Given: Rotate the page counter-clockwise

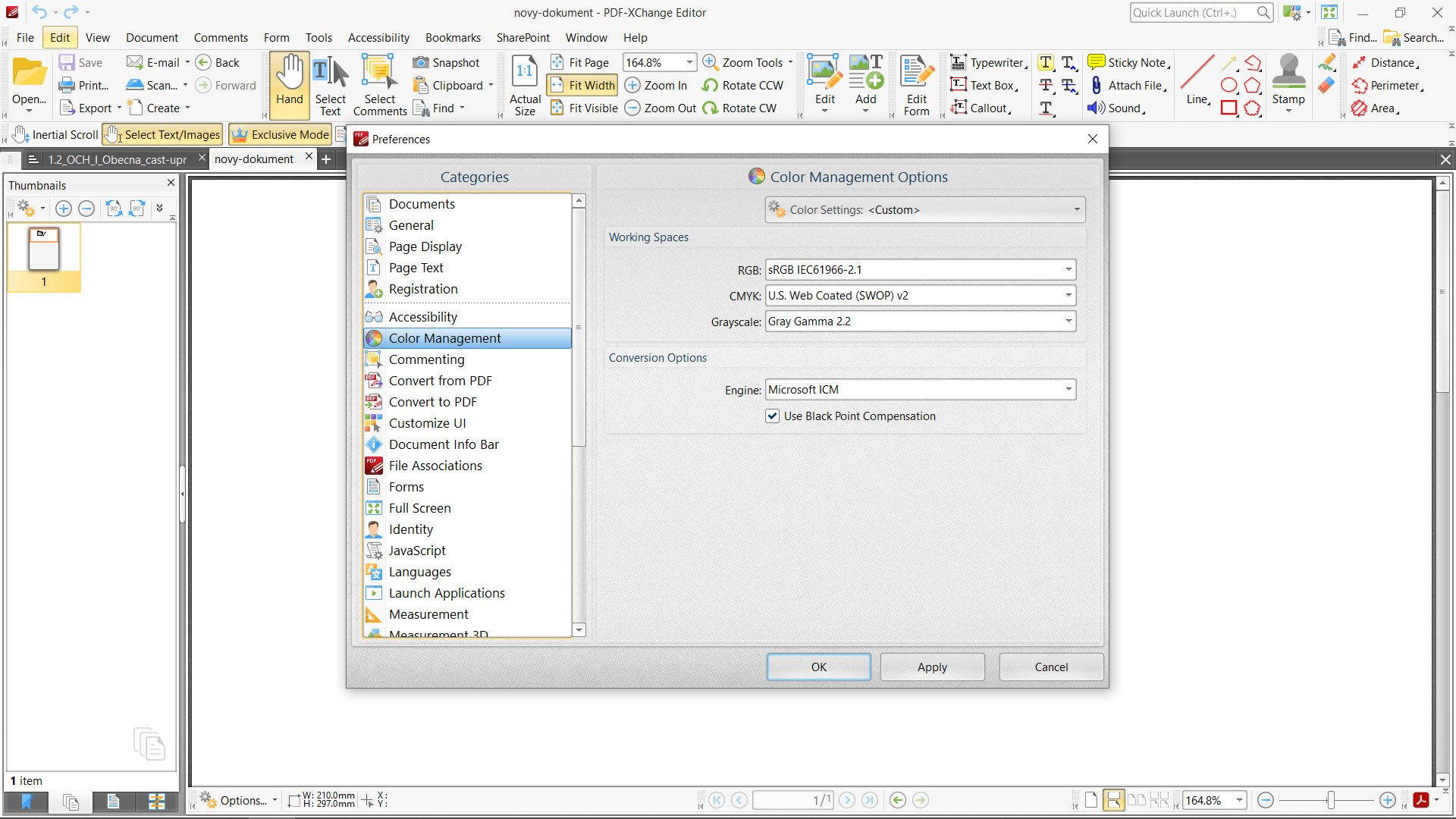Looking at the screenshot, I should [743, 86].
